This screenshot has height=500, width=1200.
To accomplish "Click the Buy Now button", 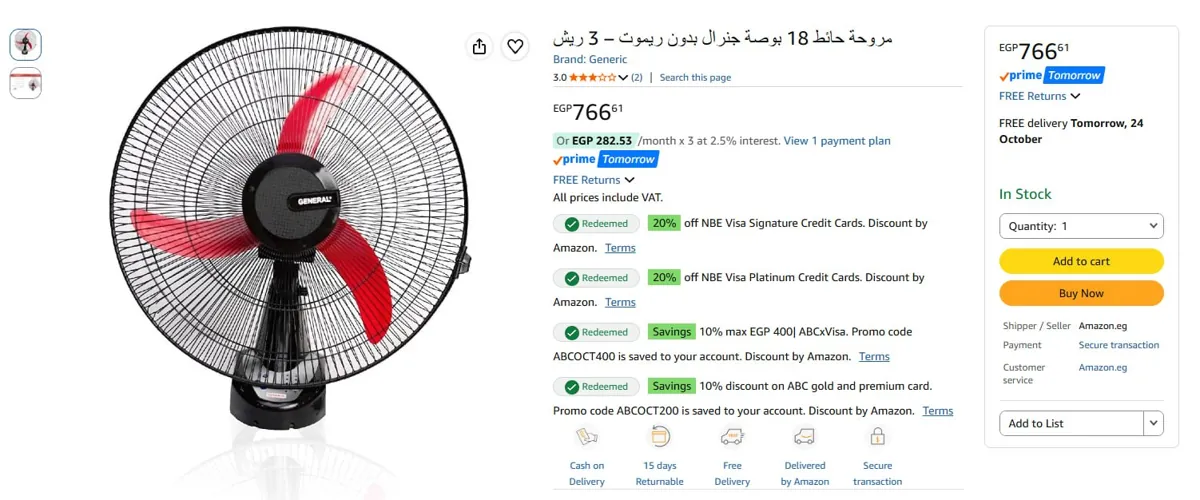I will point(1081,293).
